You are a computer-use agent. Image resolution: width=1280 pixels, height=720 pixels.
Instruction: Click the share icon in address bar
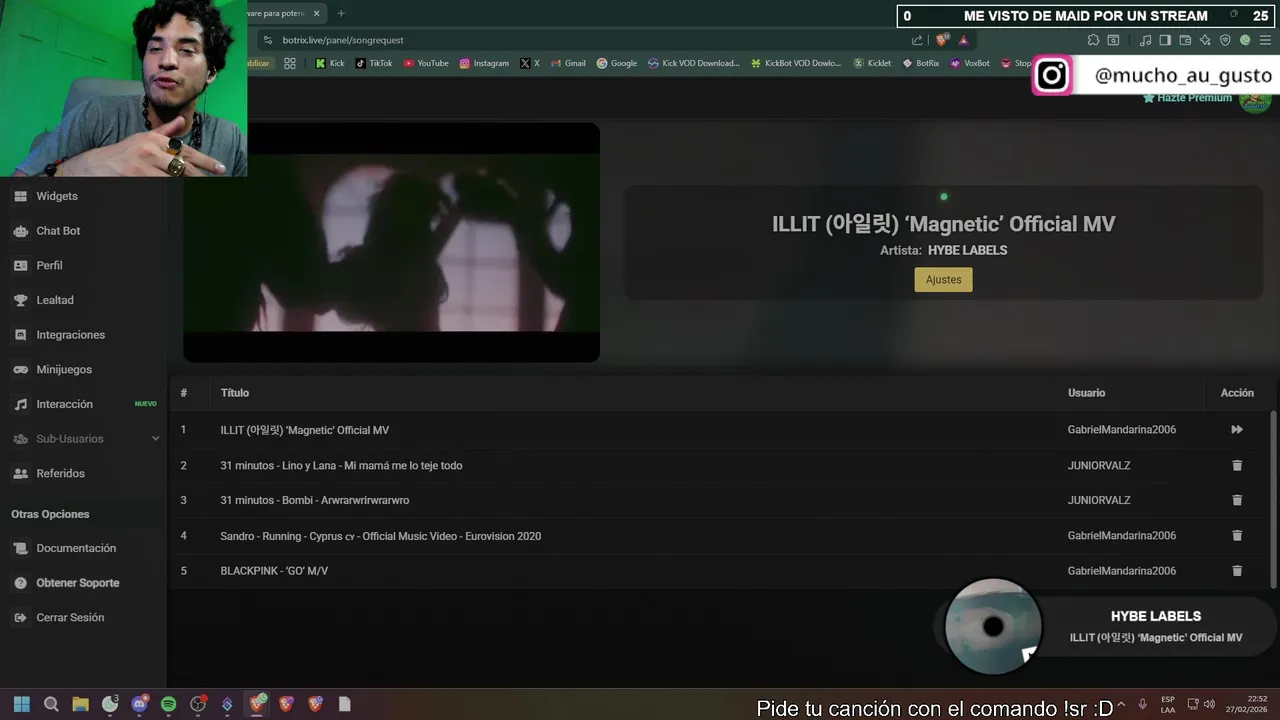pyautogui.click(x=917, y=40)
